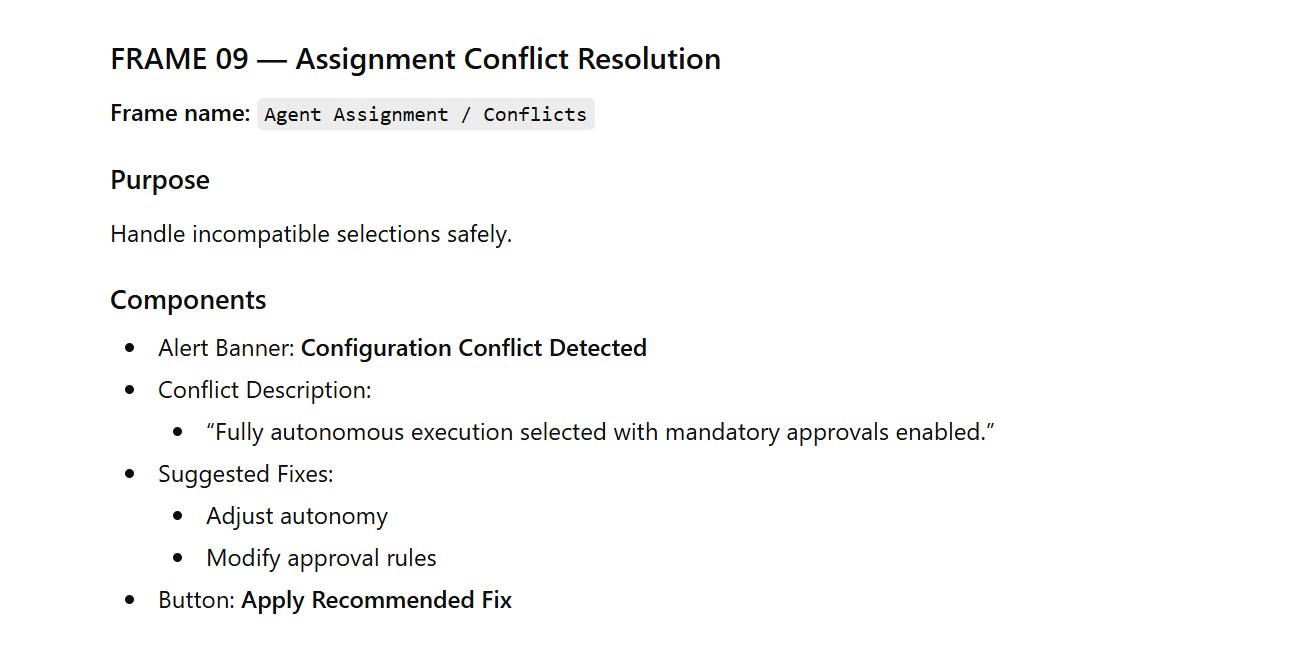Click the "Frame name:" bold label
Image resolution: width=1313 pixels, height=651 pixels.
[180, 114]
